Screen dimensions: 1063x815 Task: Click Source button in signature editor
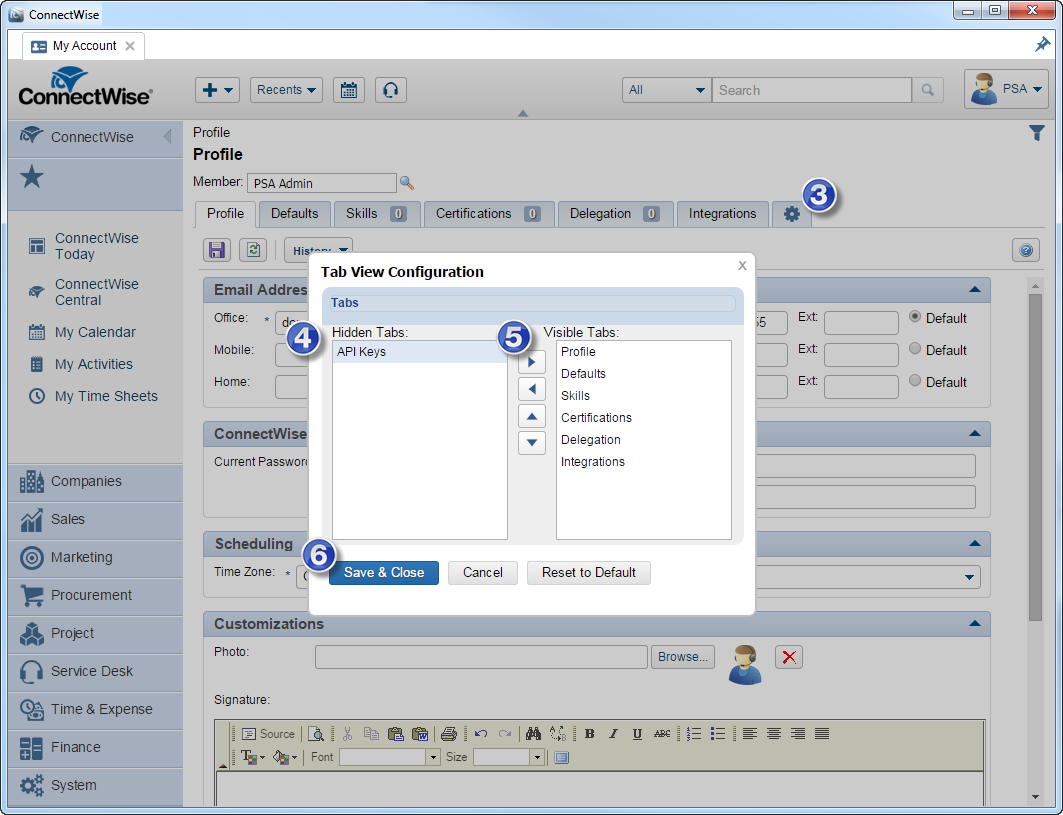click(x=268, y=734)
